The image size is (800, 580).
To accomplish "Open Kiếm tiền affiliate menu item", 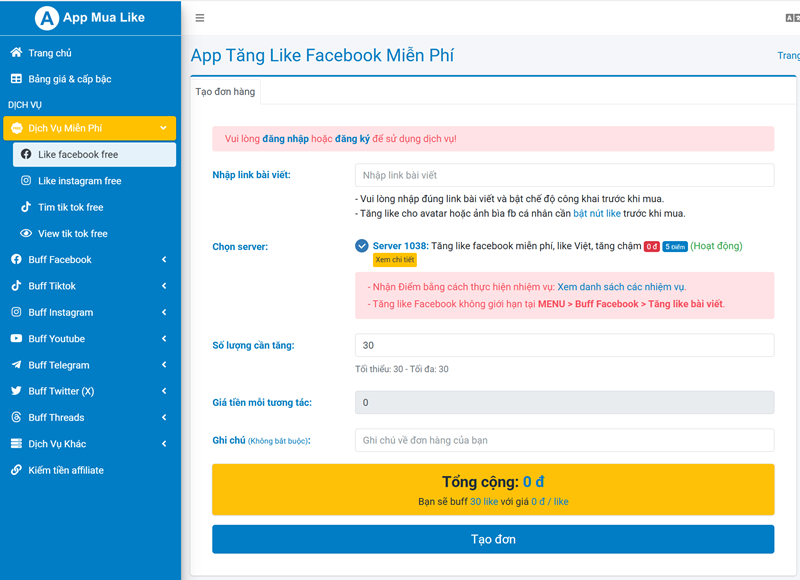I will pyautogui.click(x=90, y=470).
